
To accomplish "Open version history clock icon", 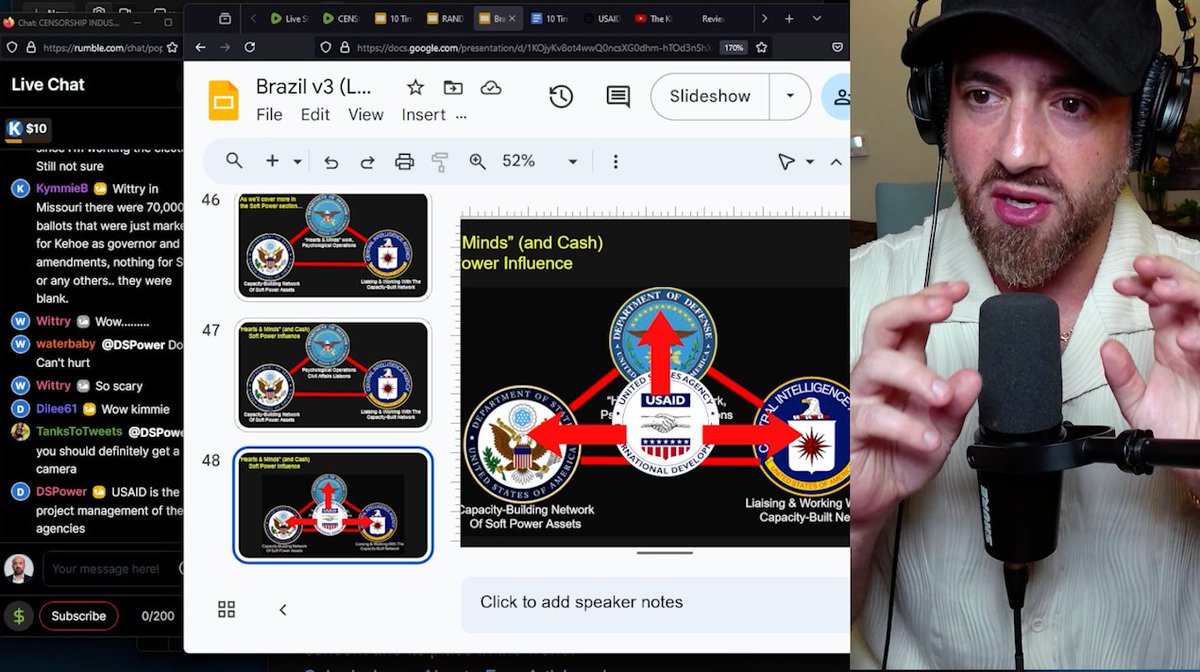I will (x=561, y=96).
